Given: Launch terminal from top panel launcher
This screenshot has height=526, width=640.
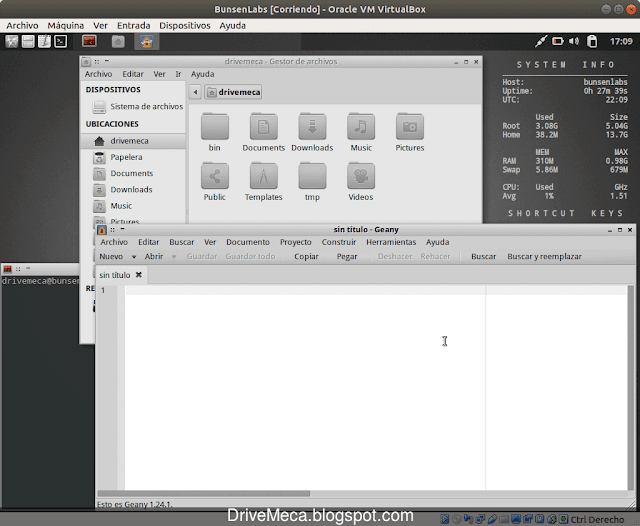Looking at the screenshot, I should point(60,42).
